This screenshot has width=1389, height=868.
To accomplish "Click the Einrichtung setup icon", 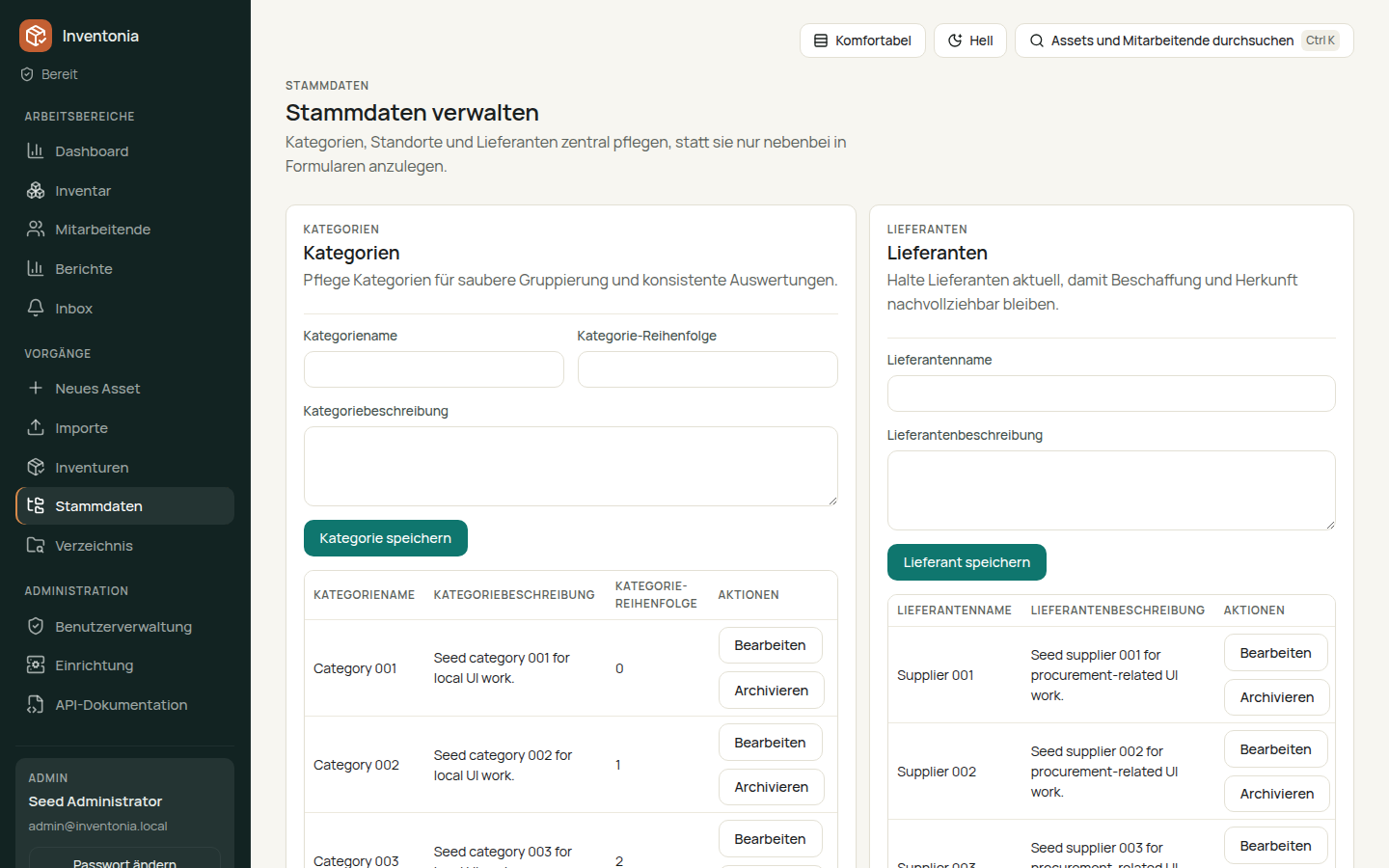I will [36, 665].
